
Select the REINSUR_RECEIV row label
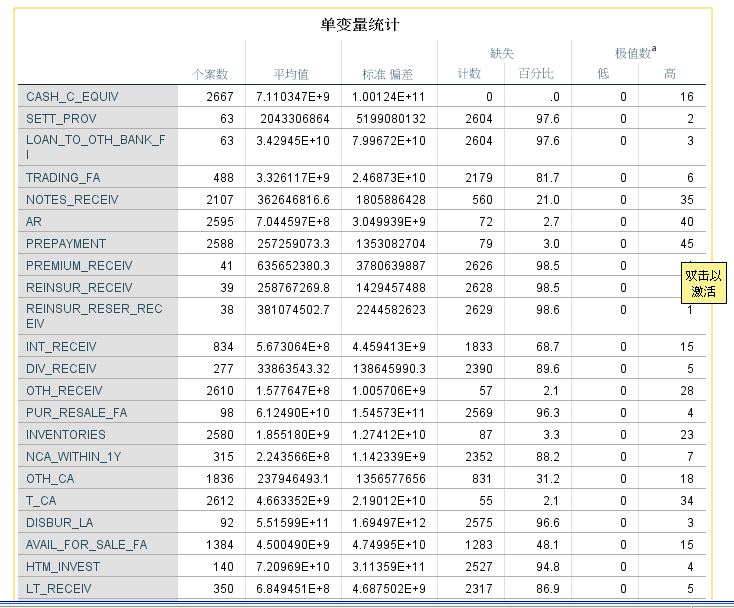coord(79,287)
